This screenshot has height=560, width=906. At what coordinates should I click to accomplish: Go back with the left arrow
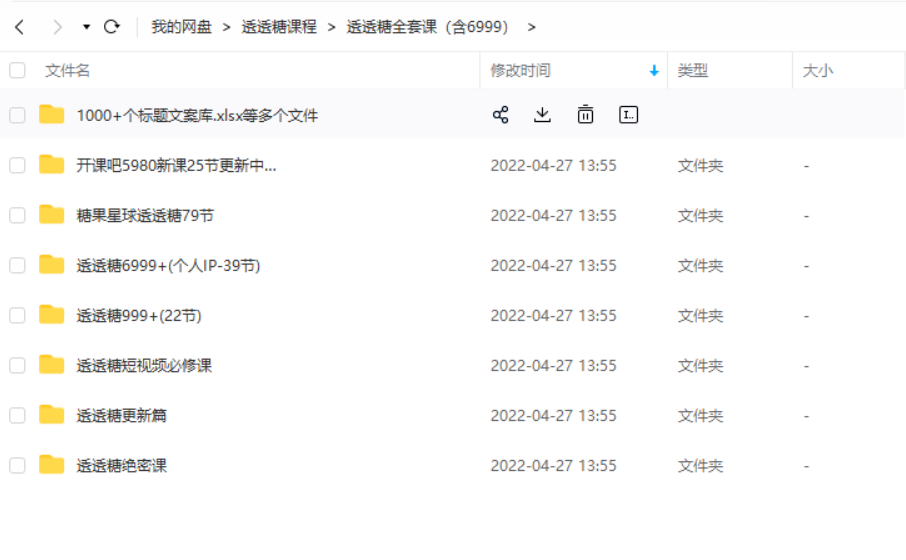[20, 27]
